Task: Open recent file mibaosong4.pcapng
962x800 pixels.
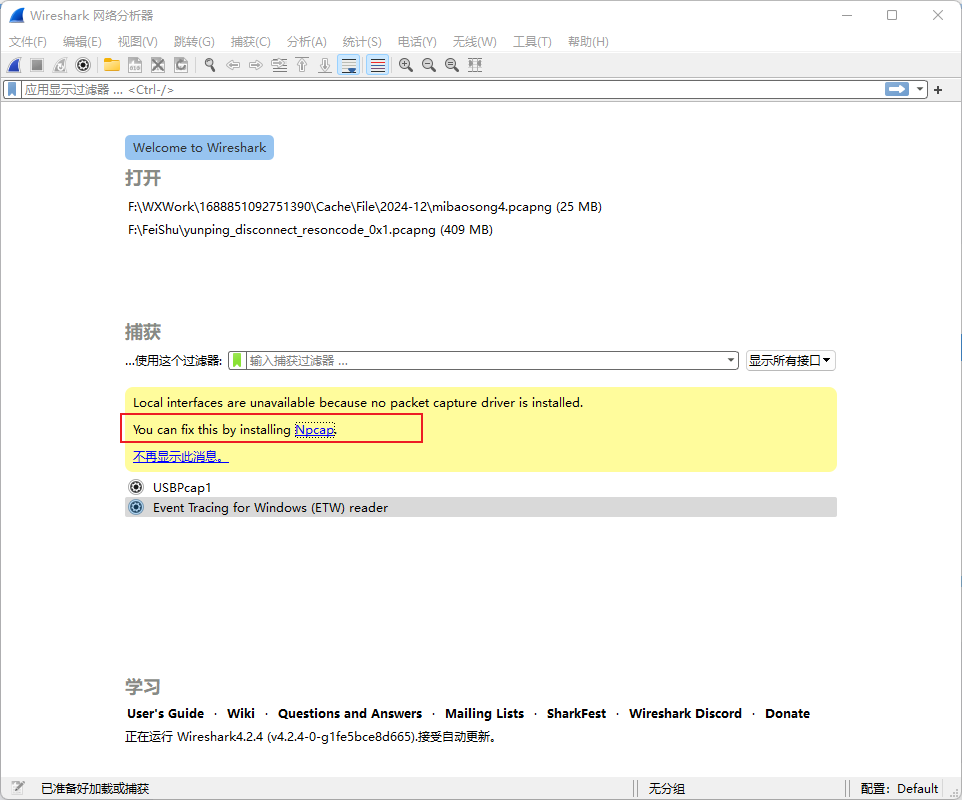Action: (364, 207)
